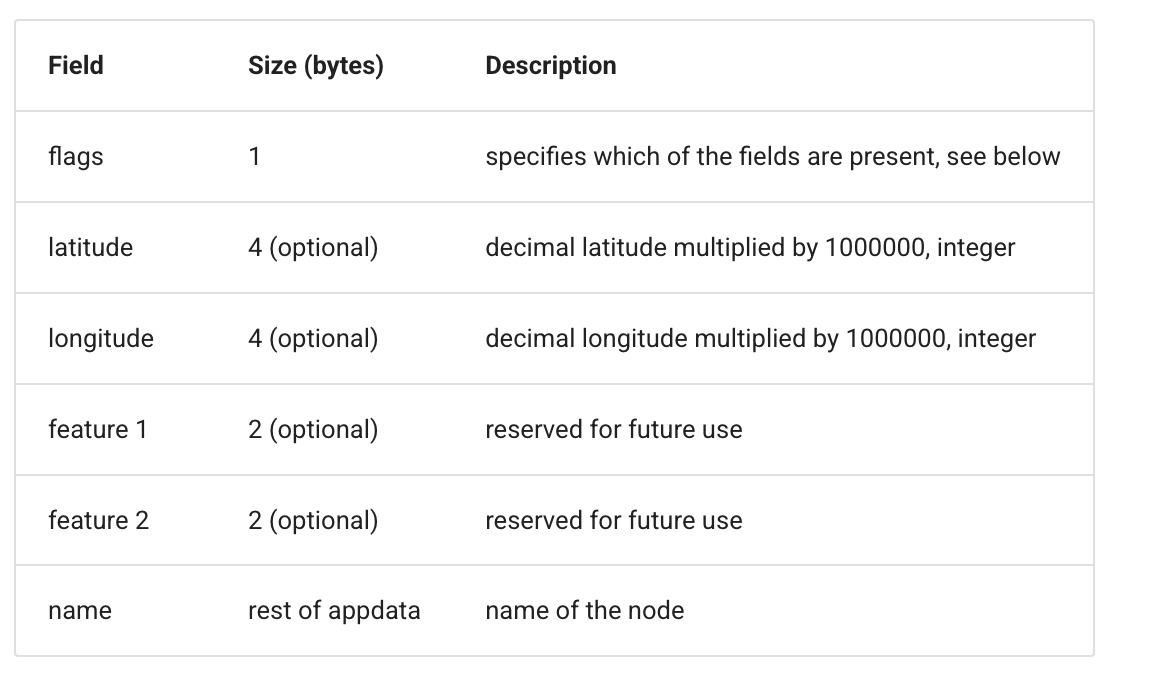
Task: Select the longitude field cell
Action: coord(100,338)
